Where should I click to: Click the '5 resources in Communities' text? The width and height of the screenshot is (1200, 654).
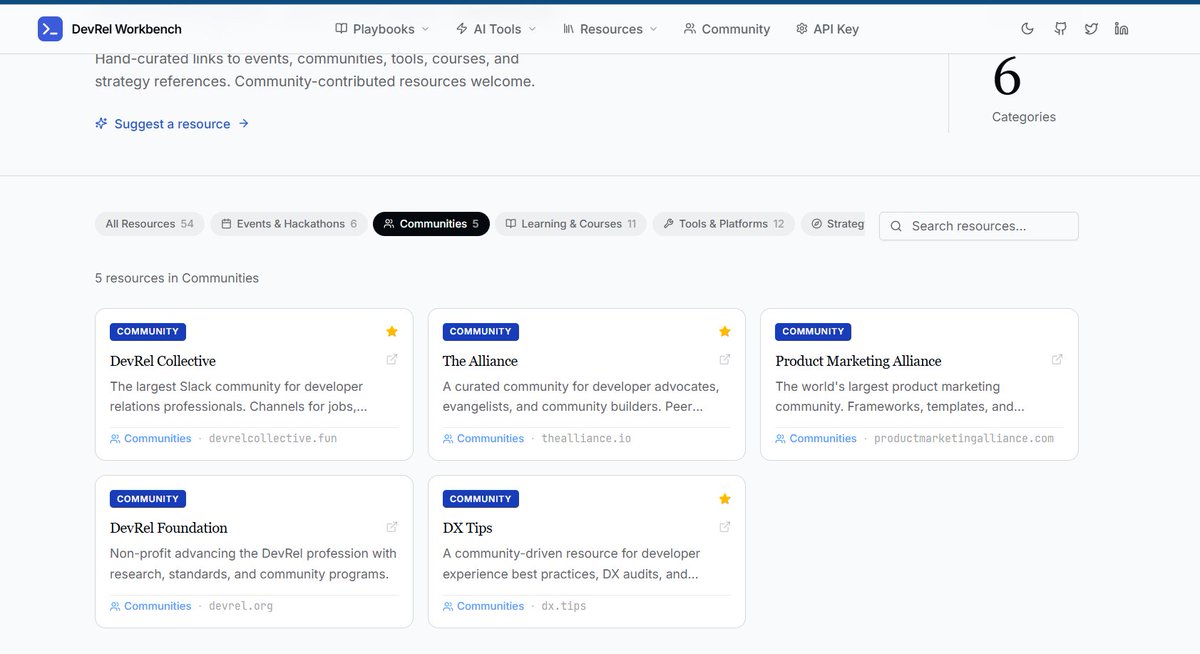(x=177, y=278)
